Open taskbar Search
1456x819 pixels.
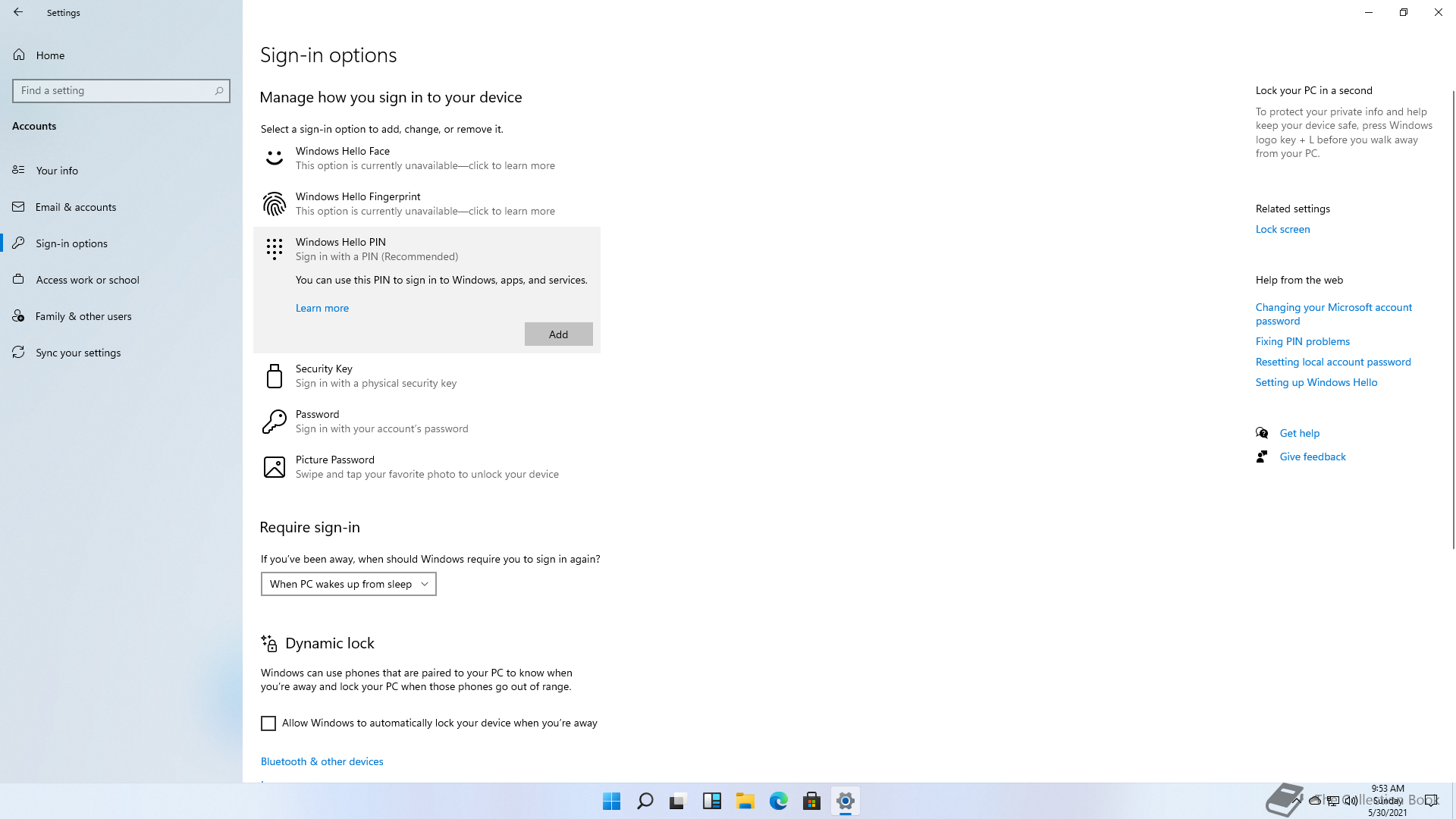pyautogui.click(x=645, y=801)
